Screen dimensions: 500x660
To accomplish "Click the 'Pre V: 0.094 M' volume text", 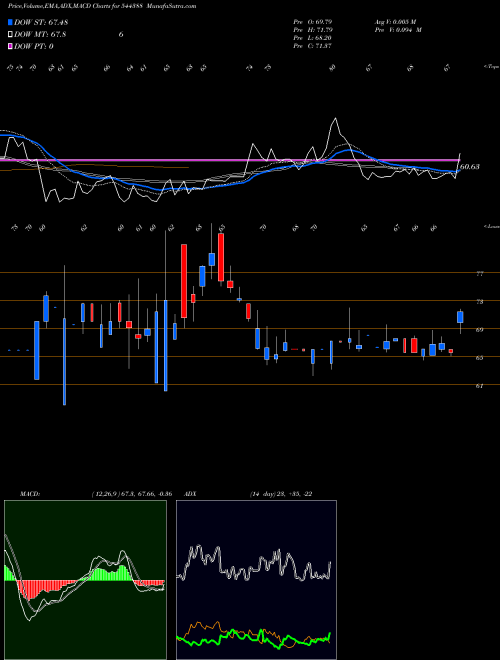I will coord(398,30).
